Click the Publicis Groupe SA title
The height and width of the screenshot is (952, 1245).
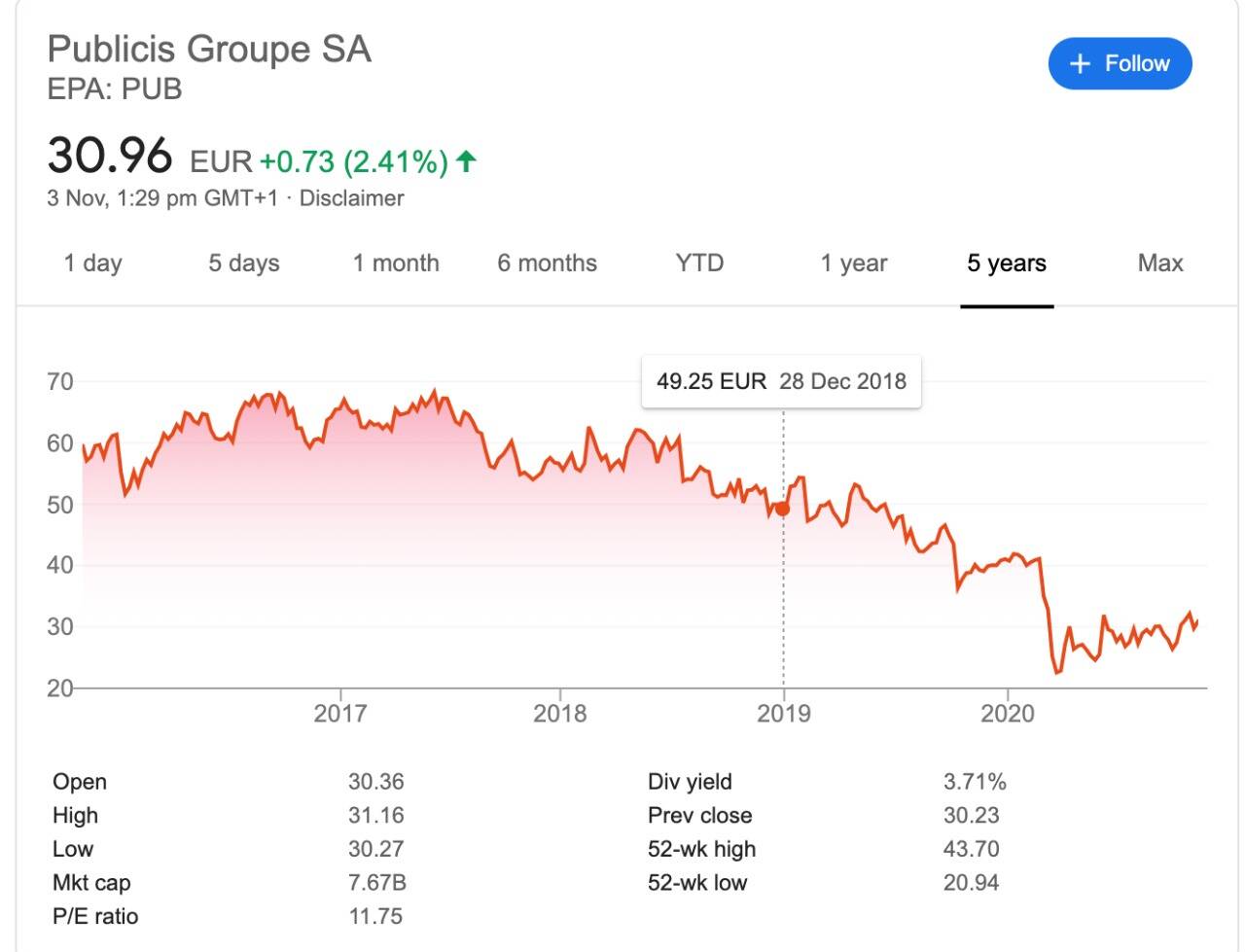click(209, 50)
